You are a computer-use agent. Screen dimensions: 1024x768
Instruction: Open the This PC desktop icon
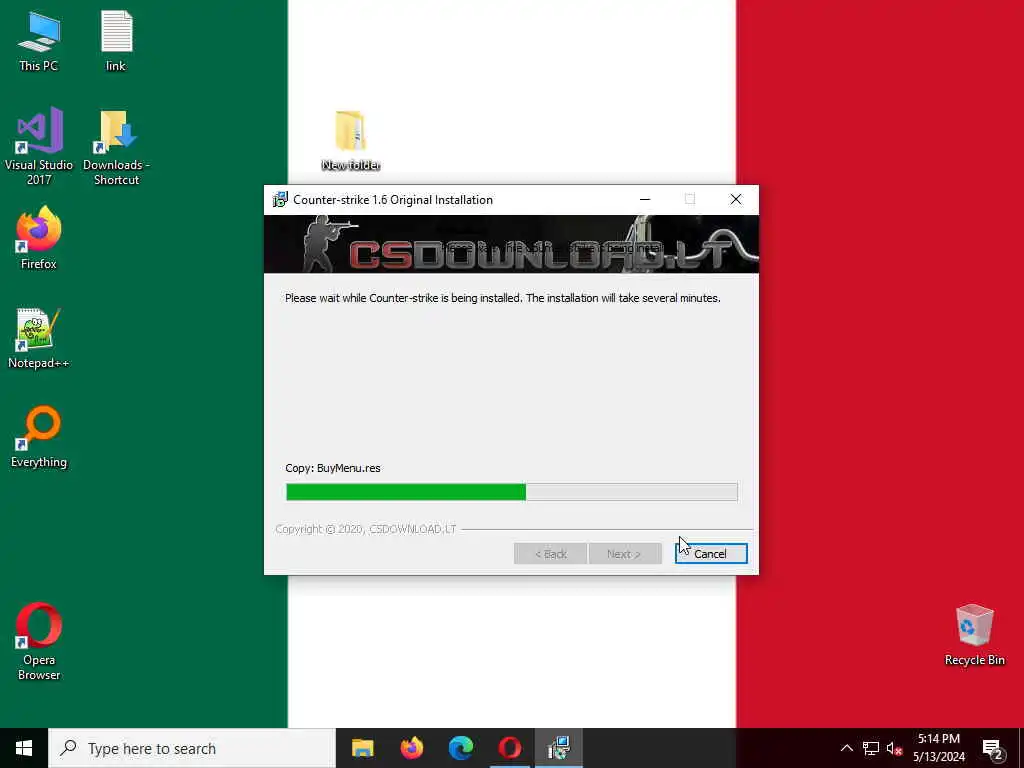coord(39,42)
